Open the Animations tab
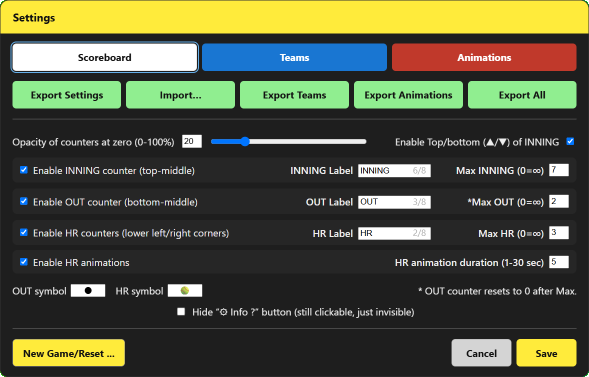This screenshot has width=589, height=377. (484, 57)
